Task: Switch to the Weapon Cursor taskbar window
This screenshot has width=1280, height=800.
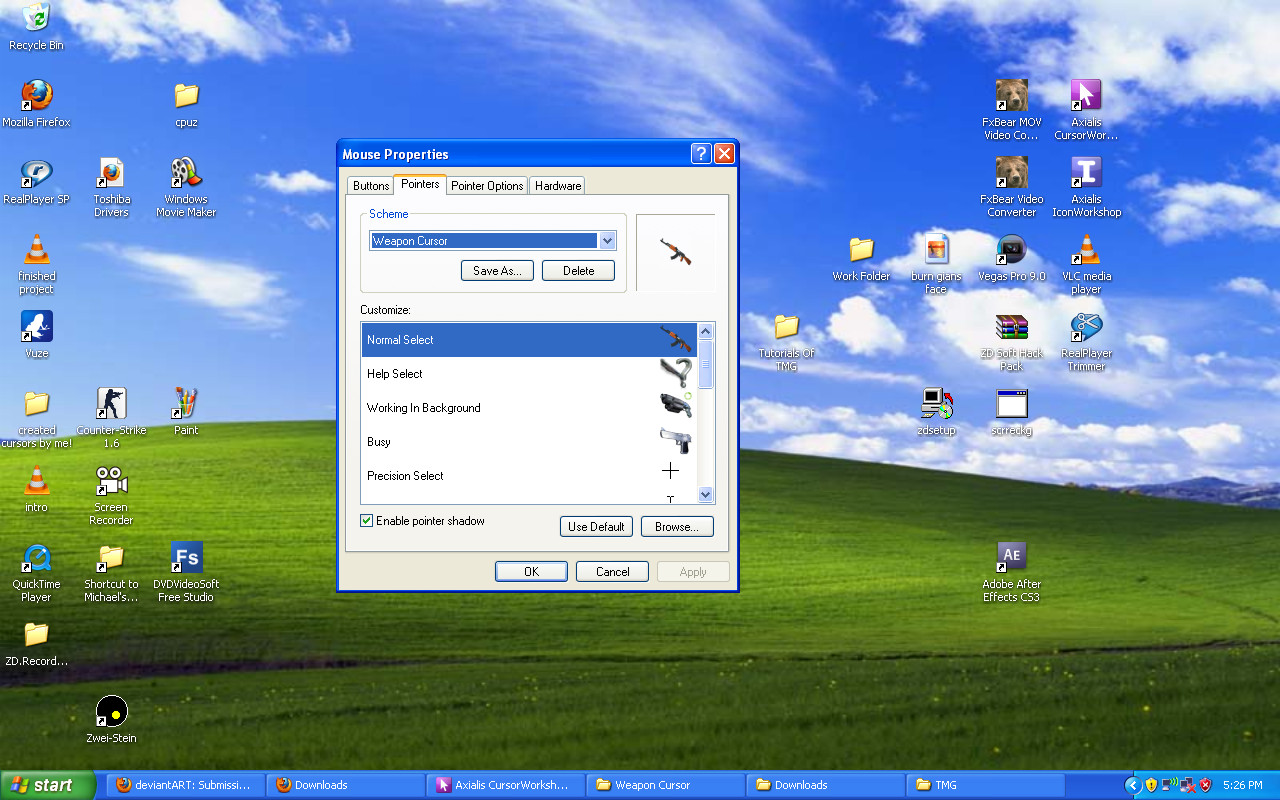Action: pyautogui.click(x=665, y=785)
